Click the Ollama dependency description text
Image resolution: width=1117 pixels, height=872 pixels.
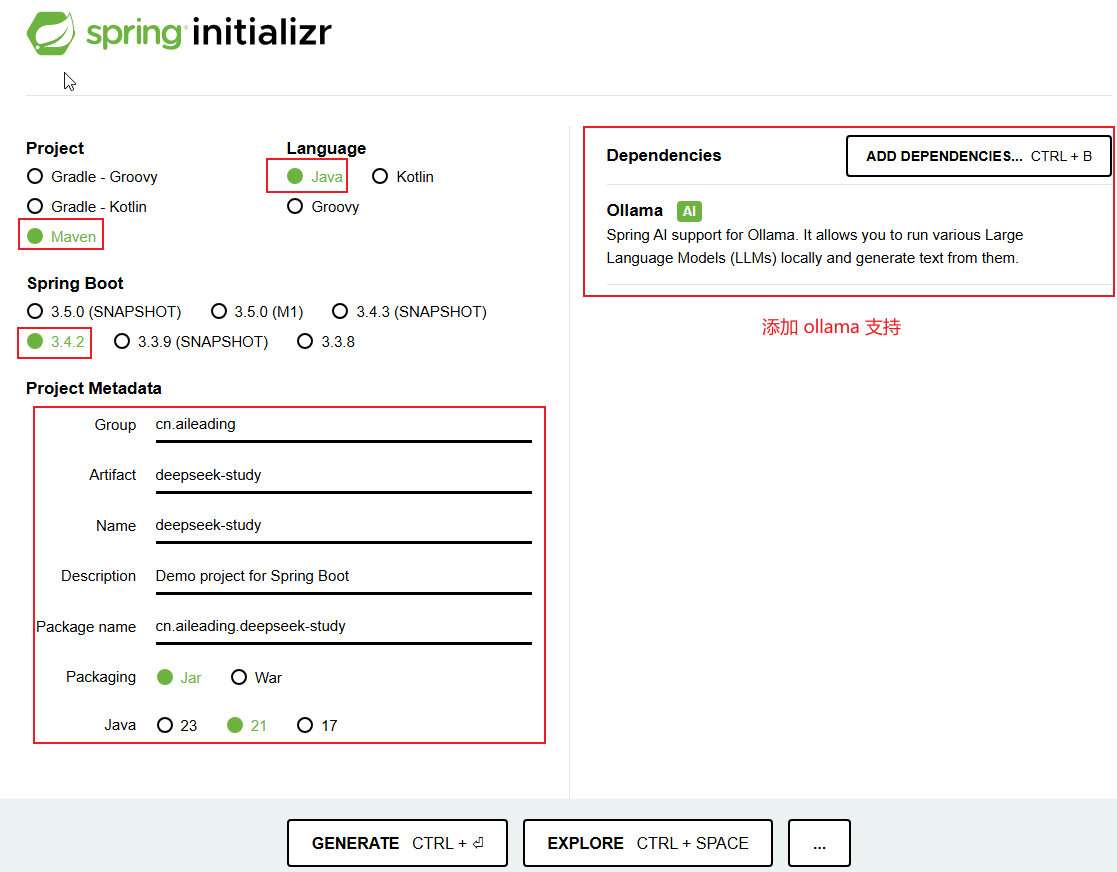[x=815, y=246]
